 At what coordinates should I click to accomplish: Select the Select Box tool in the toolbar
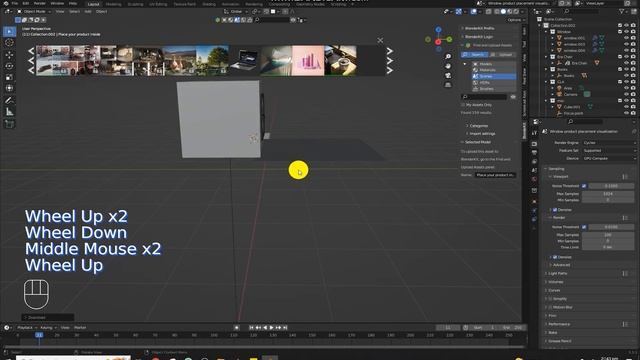pos(9,31)
